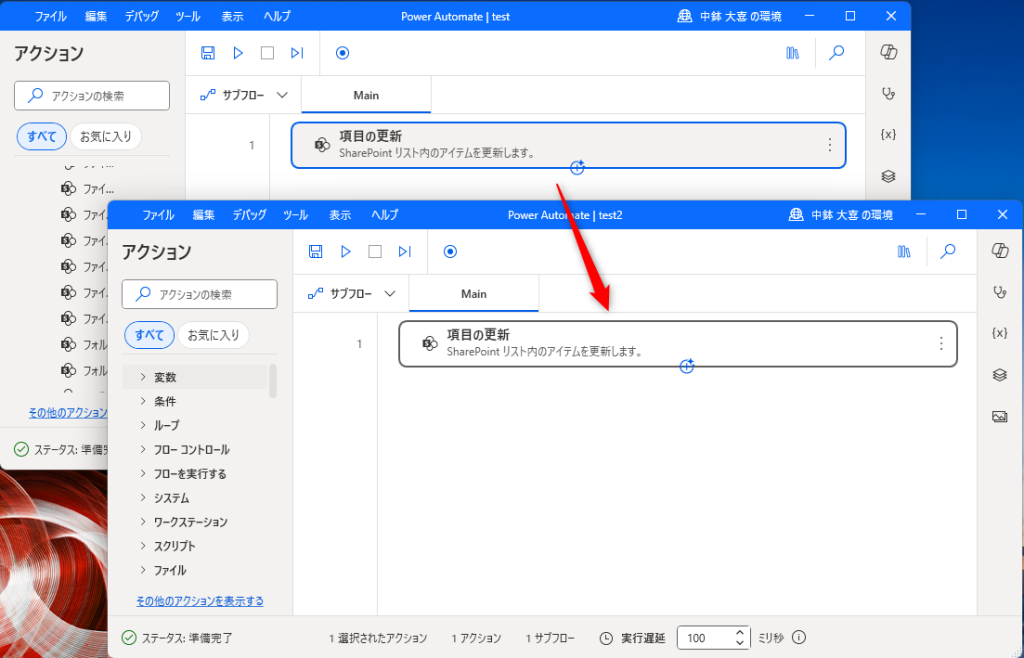Open the UI elements pane in test2
1024x658 pixels.
coord(1000,375)
